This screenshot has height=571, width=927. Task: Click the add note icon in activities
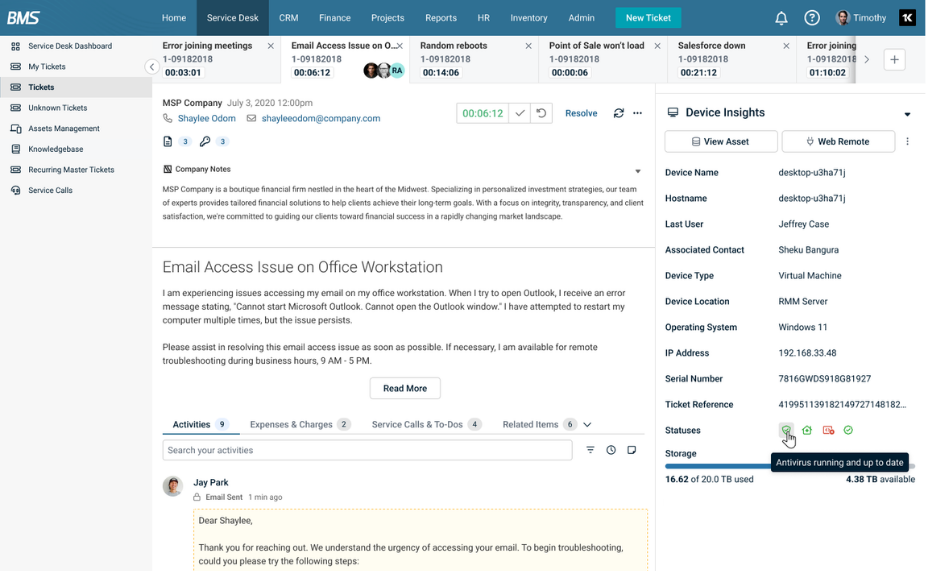coord(632,450)
